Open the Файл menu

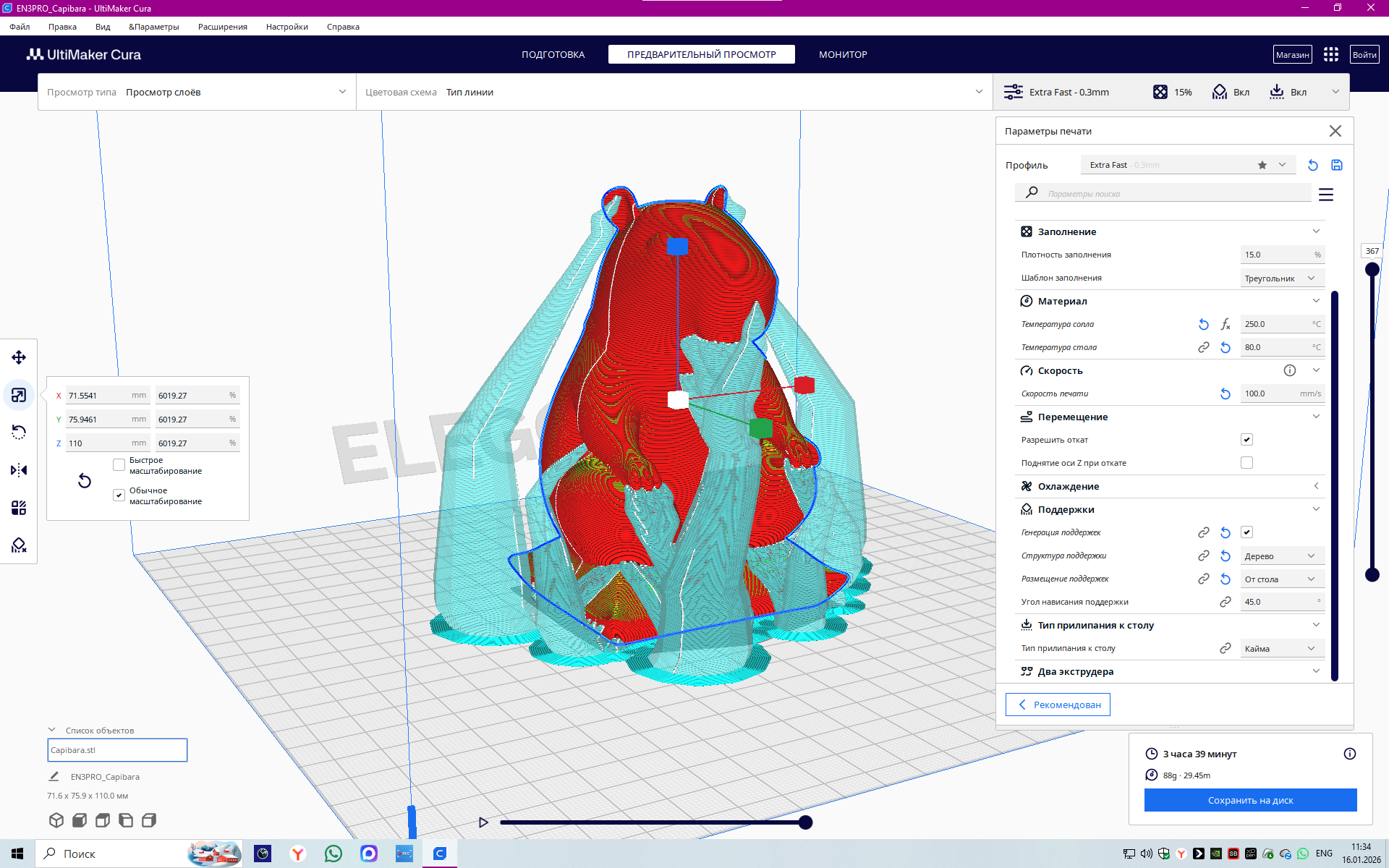click(x=20, y=27)
